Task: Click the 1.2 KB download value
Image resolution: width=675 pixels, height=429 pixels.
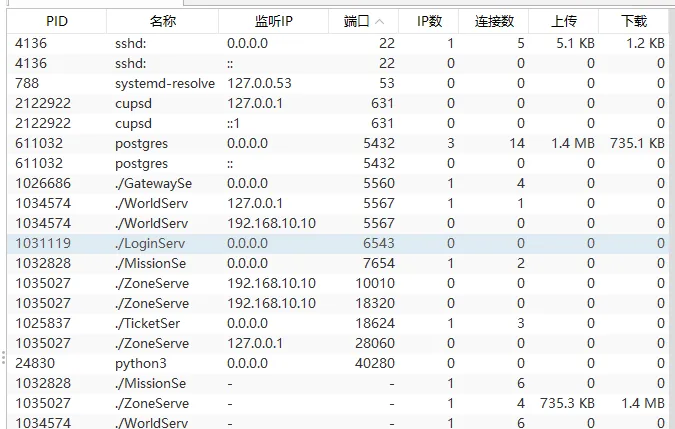Action: pos(645,43)
